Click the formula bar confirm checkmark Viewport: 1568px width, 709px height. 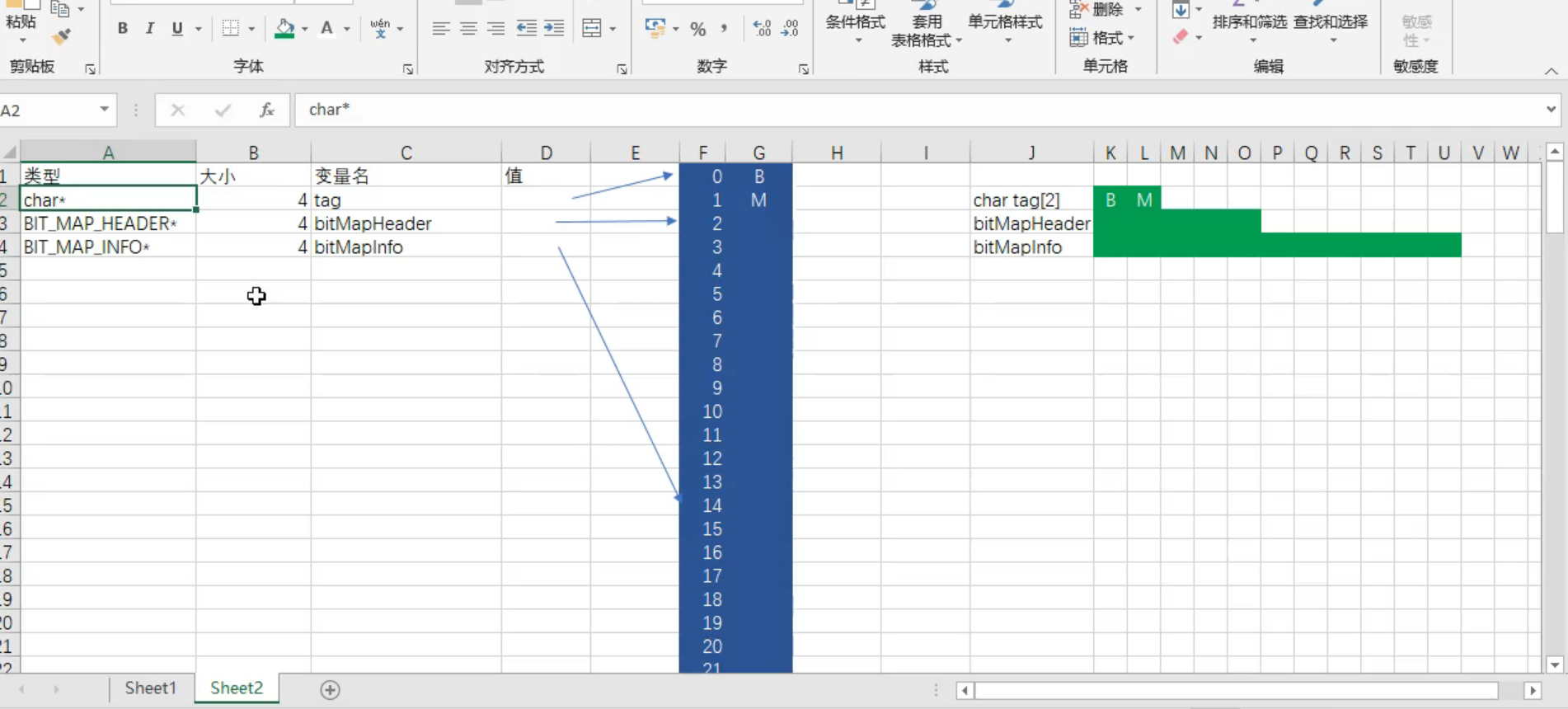tap(223, 110)
